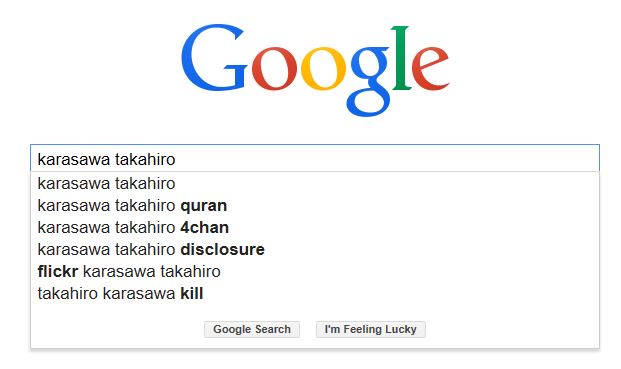Place cursor after 'takahiro' in the search field
Screen dimensions: 621x369
click(176, 159)
